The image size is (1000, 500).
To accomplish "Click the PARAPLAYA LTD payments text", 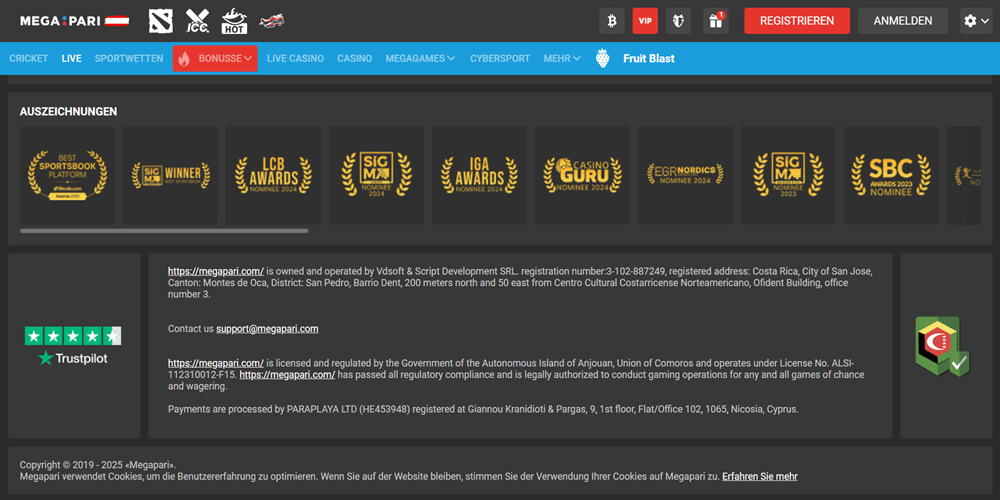I will [483, 409].
